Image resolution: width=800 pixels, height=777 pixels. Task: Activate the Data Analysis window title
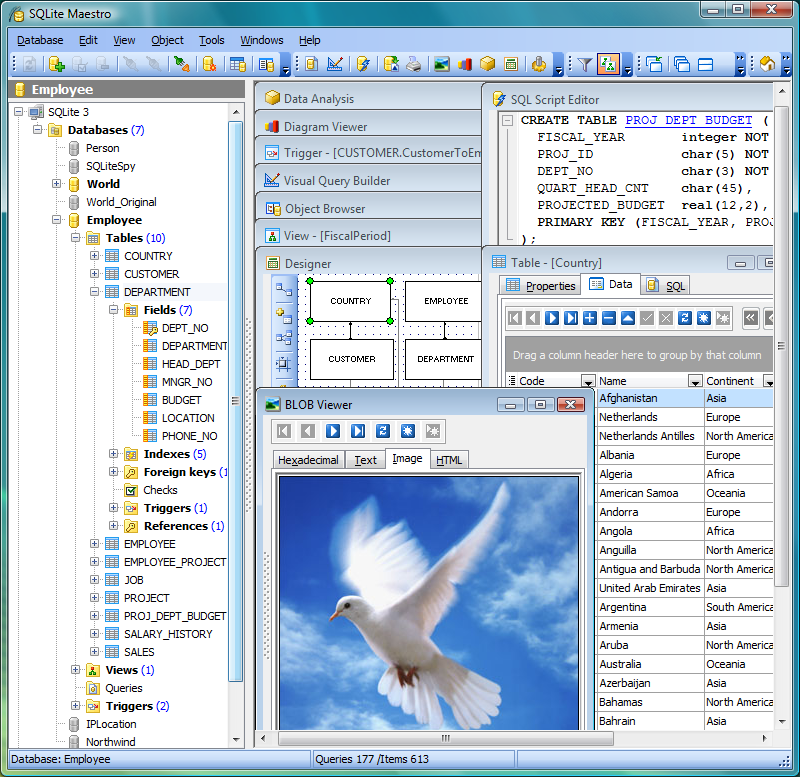(319, 98)
